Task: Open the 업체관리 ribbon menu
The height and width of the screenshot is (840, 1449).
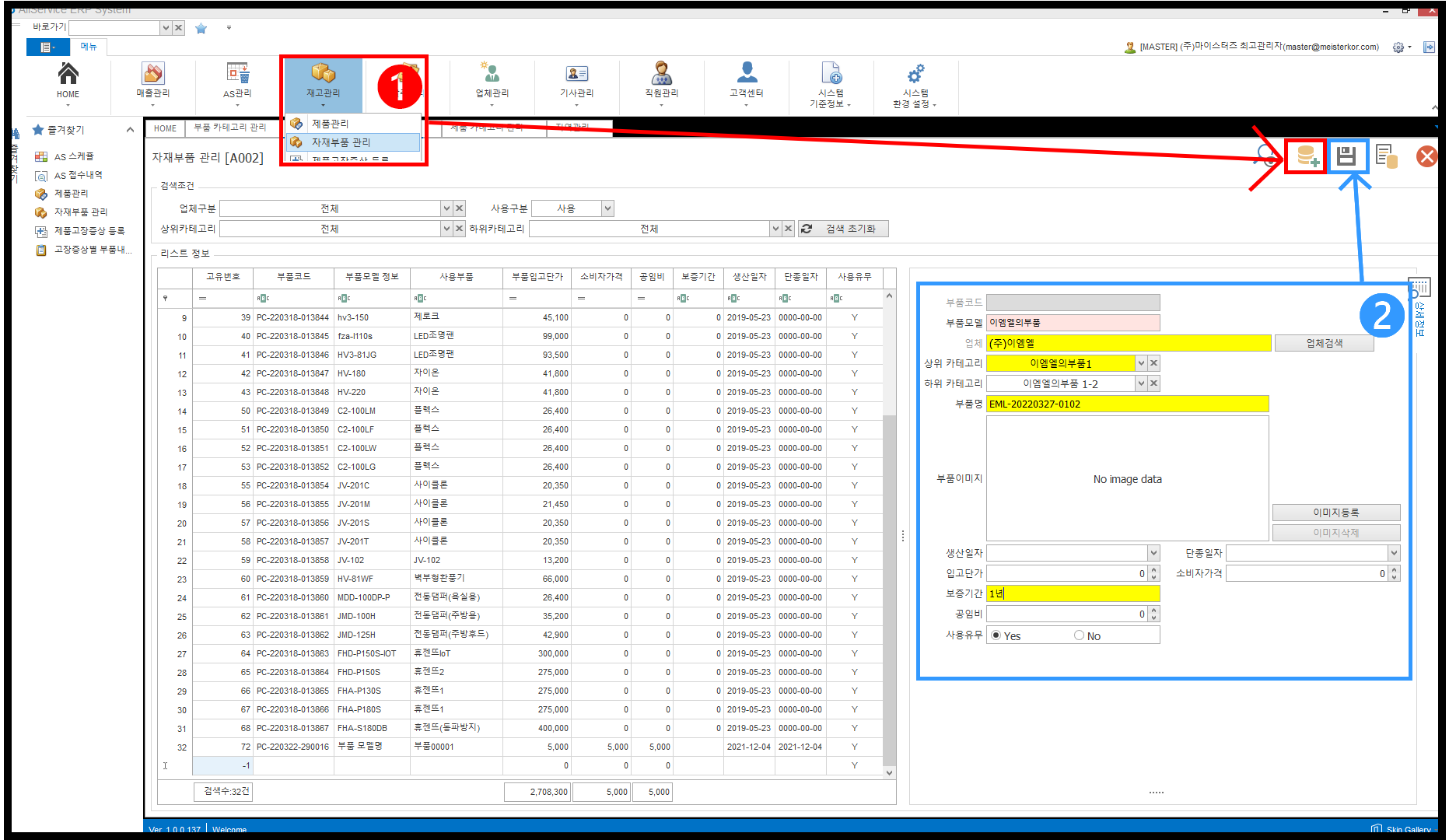Action: (492, 81)
